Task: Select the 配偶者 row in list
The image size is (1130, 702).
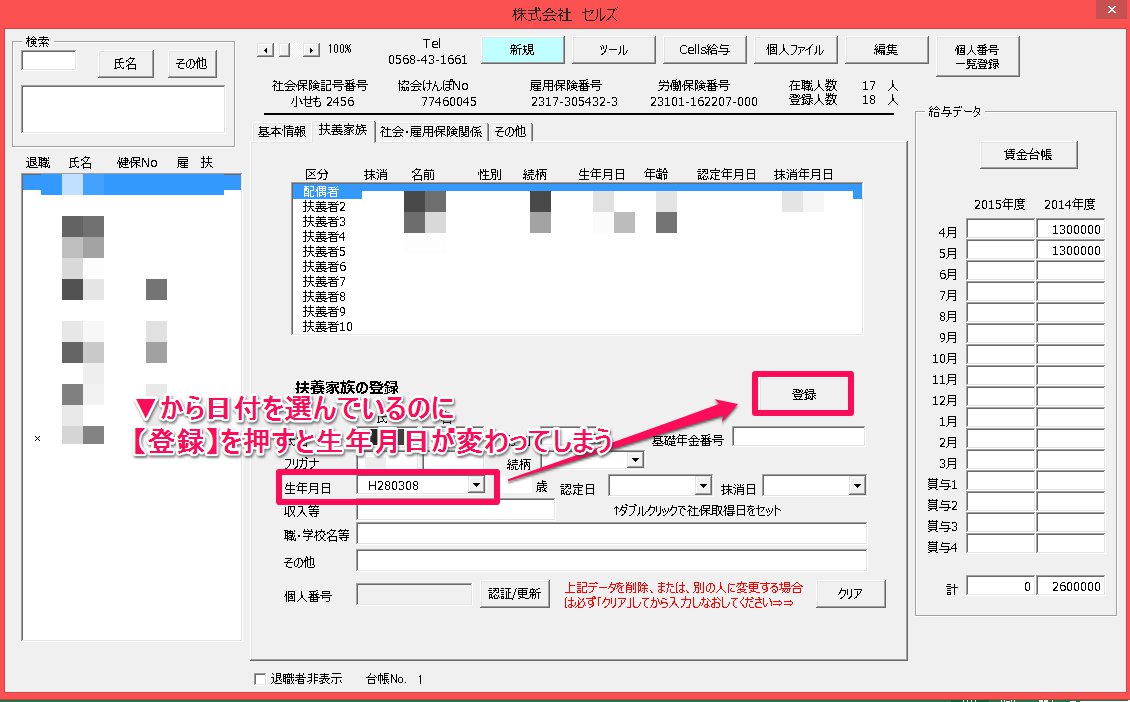Action: point(577,192)
